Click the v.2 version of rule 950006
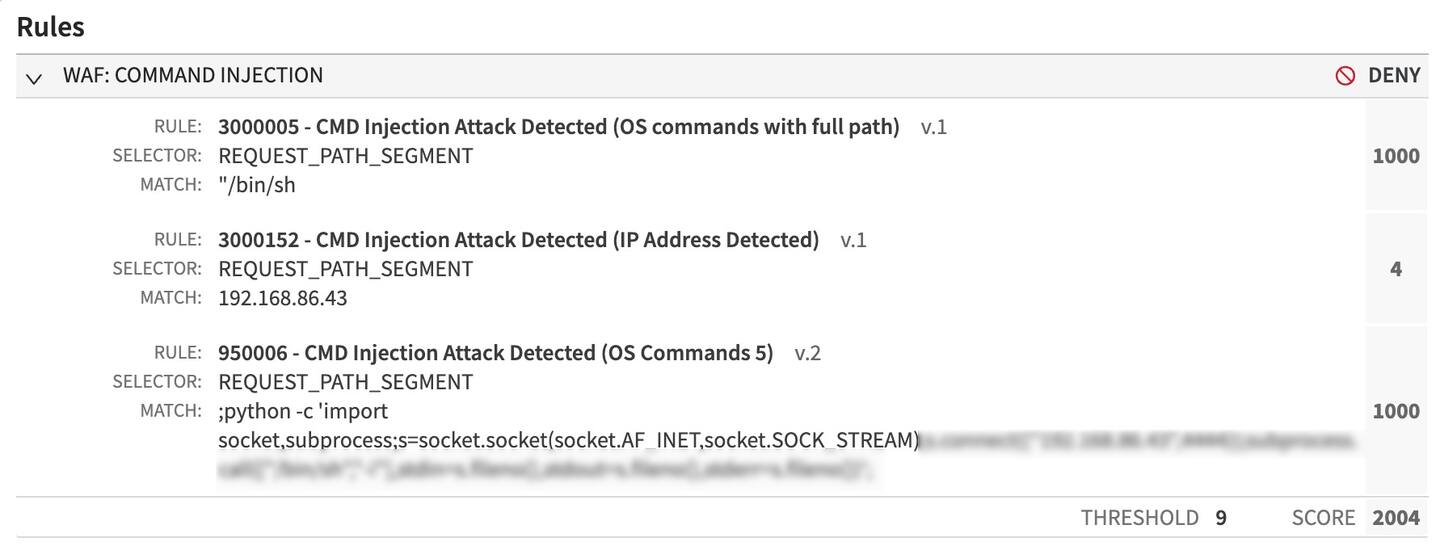This screenshot has height=546, width=1440. pos(807,353)
